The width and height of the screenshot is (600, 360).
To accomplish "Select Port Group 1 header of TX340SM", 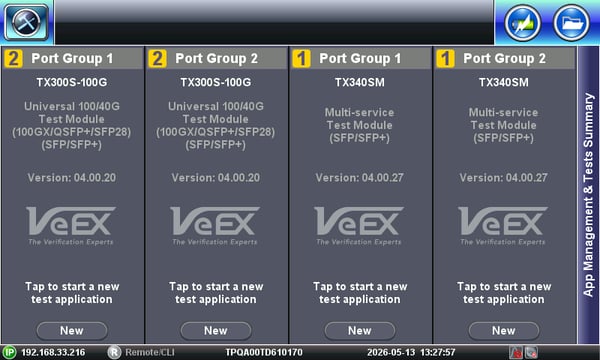I will (x=360, y=59).
